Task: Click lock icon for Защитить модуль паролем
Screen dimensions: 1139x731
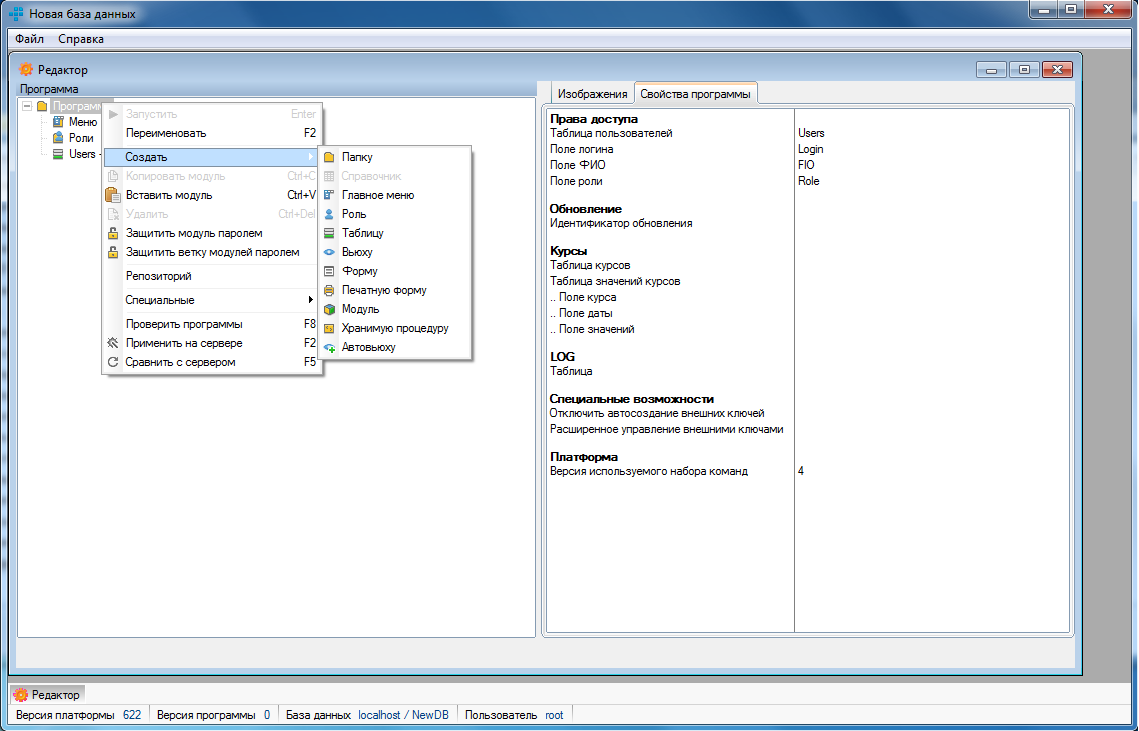Action: click(113, 233)
